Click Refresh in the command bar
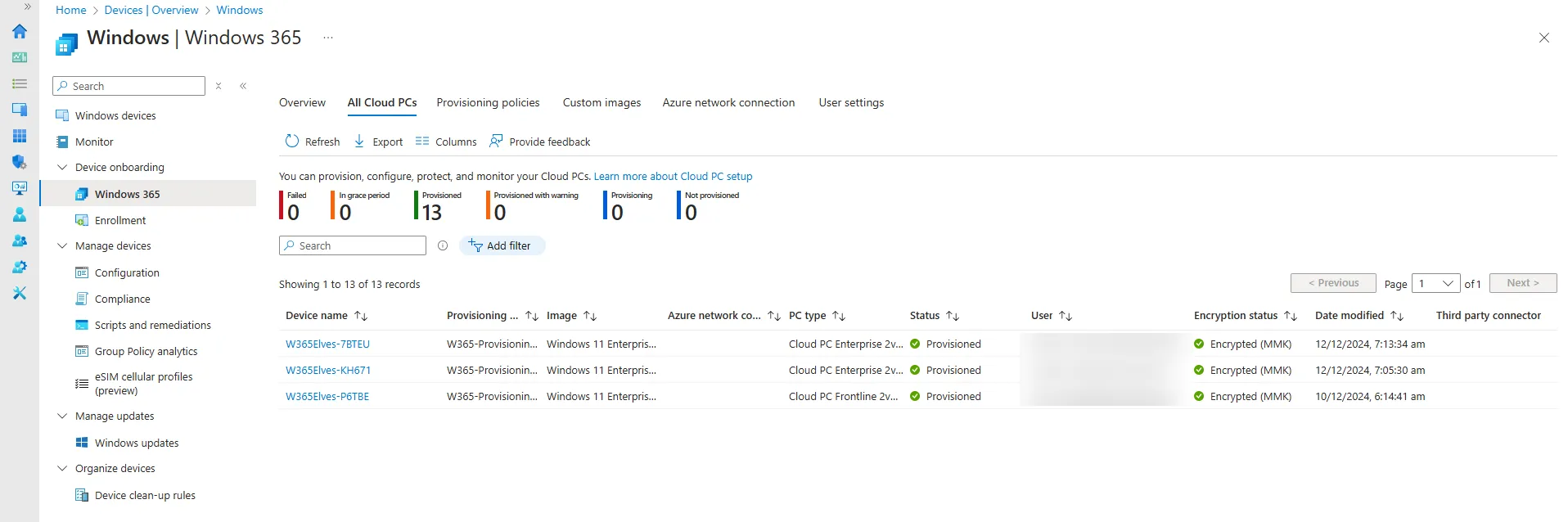Viewport: 1568px width, 522px height. [312, 142]
